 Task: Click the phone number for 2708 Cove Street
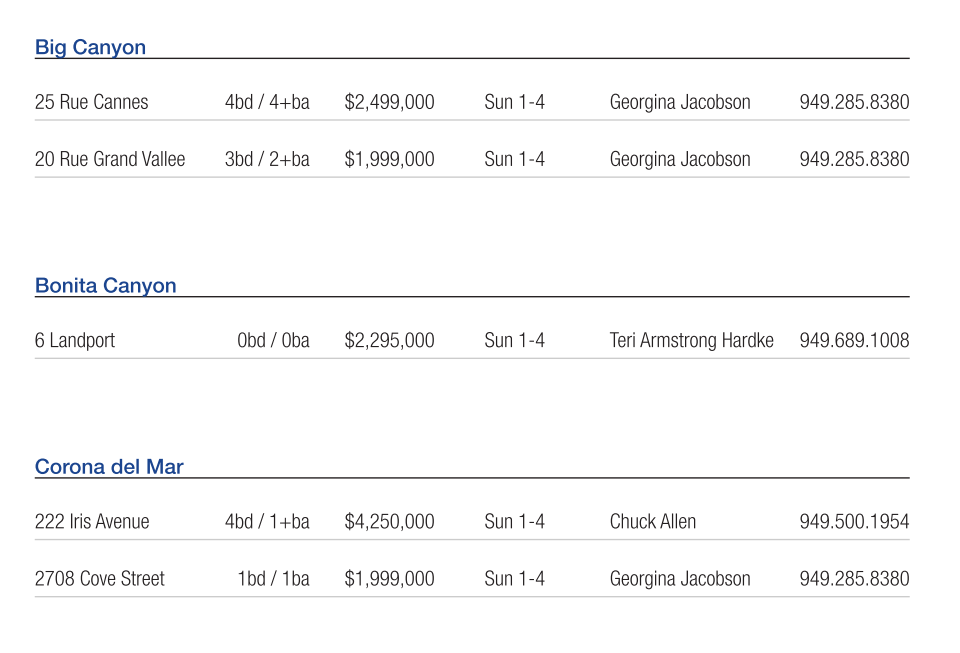[854, 578]
